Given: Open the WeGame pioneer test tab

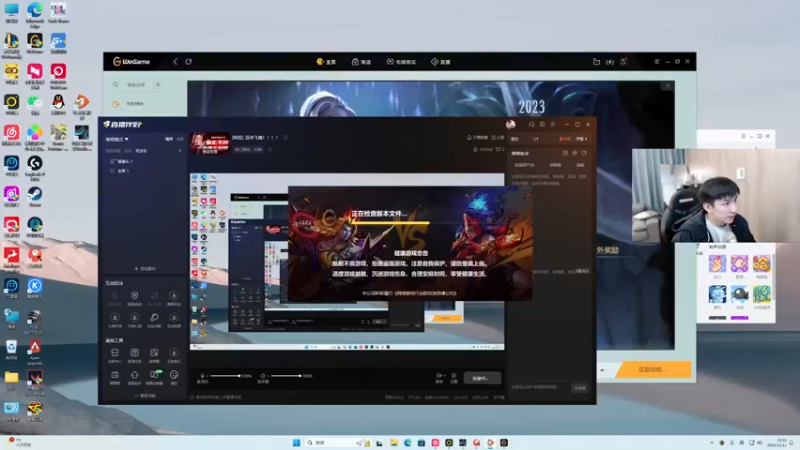Looking at the screenshot, I should click(401, 62).
